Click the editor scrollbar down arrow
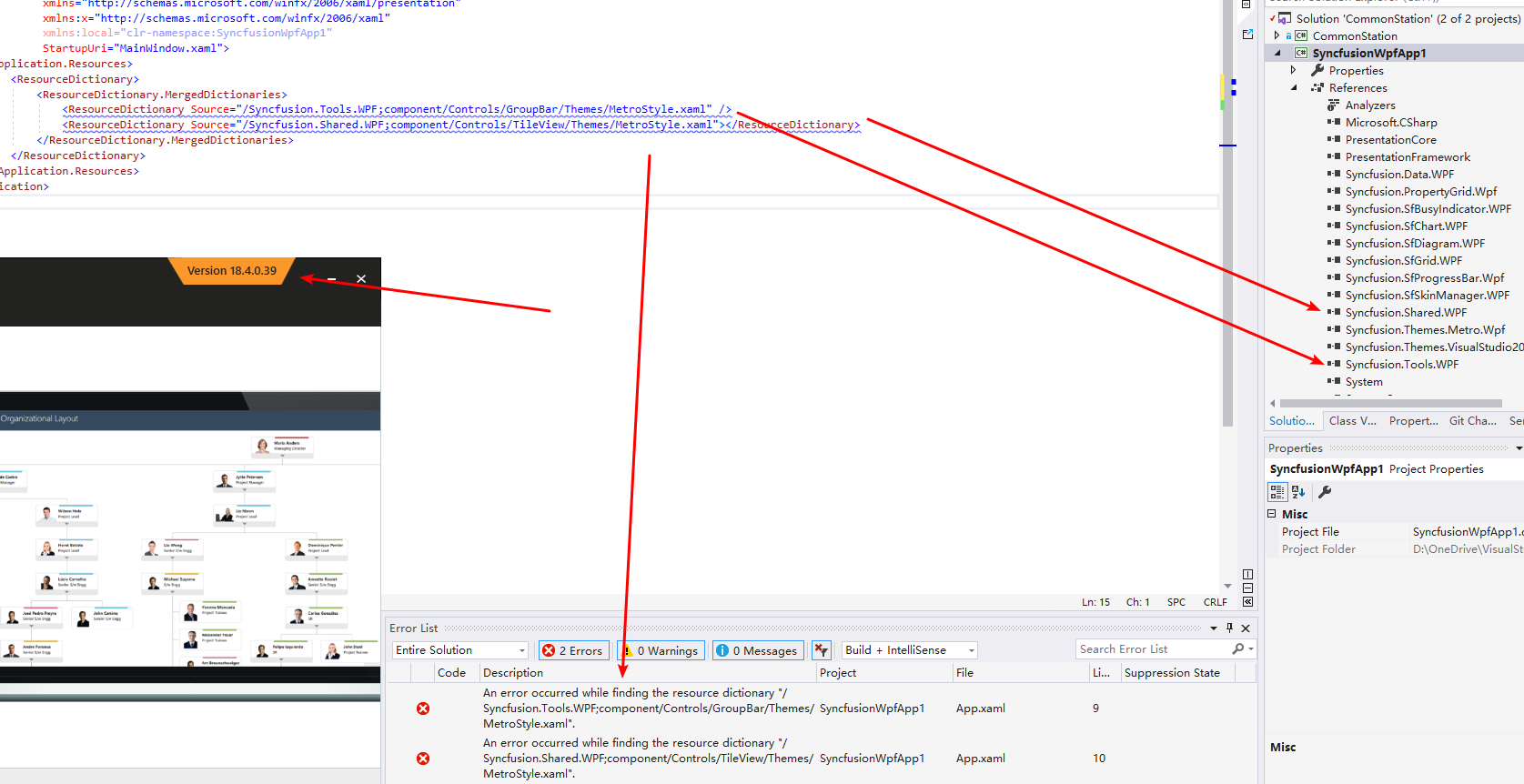The width and height of the screenshot is (1524, 784). [1227, 587]
